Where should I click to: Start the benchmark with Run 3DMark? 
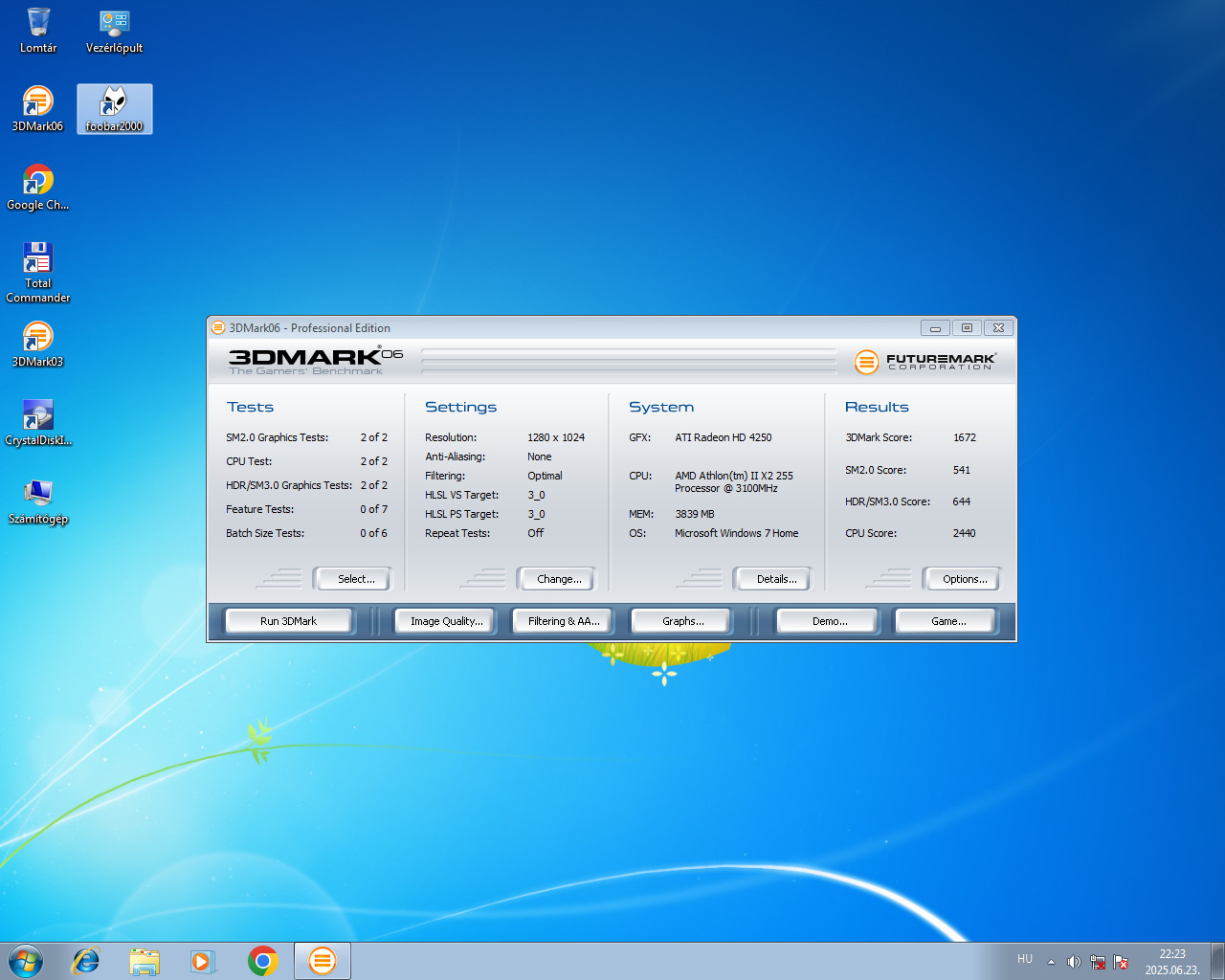(x=288, y=621)
